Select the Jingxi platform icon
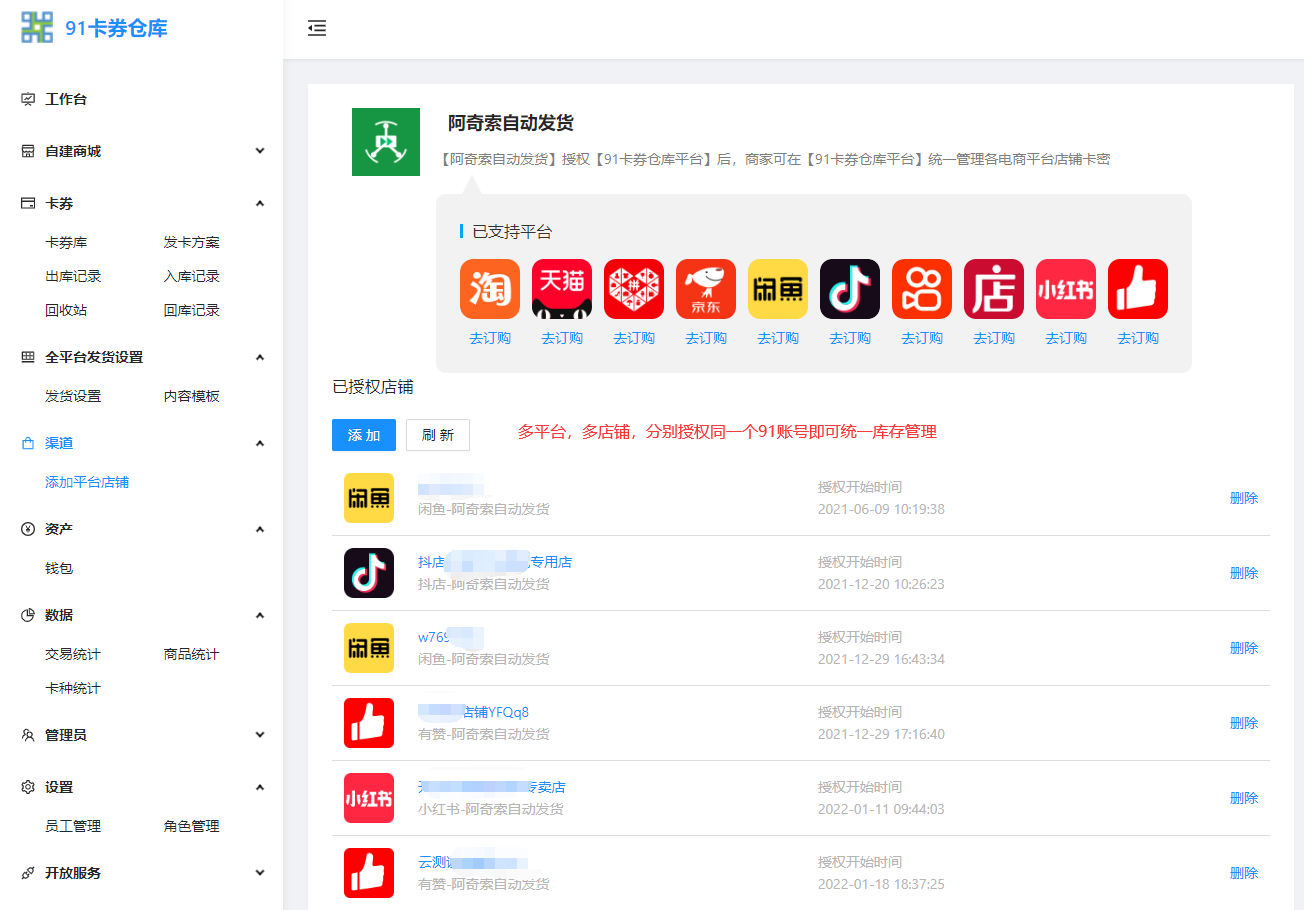The width and height of the screenshot is (1304, 910). 705,288
